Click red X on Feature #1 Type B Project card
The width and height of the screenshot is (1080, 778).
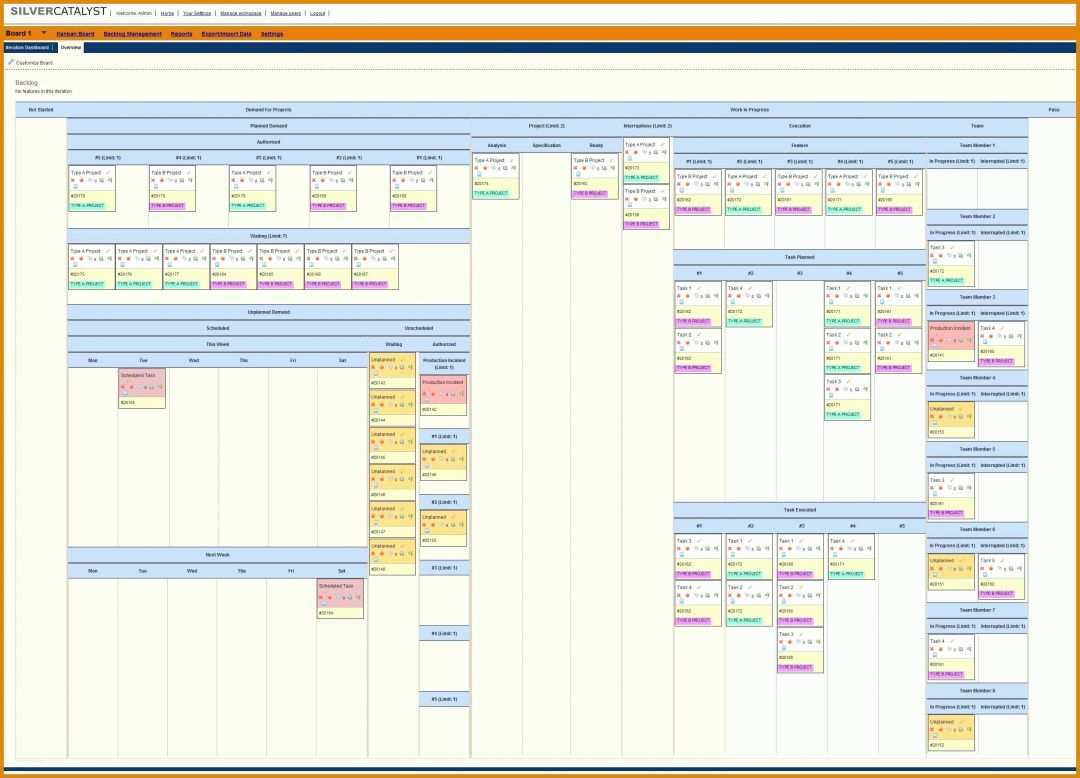679,185
